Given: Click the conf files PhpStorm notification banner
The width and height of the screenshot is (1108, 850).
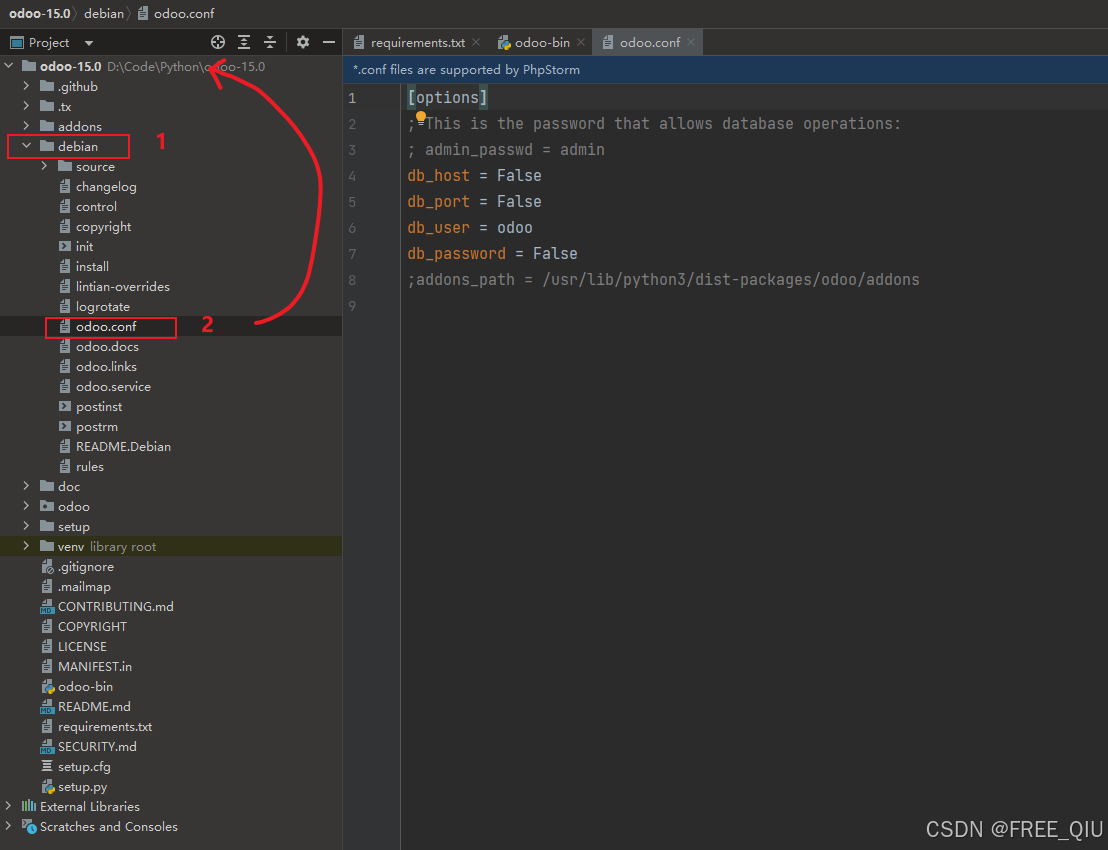Looking at the screenshot, I should pyautogui.click(x=725, y=70).
